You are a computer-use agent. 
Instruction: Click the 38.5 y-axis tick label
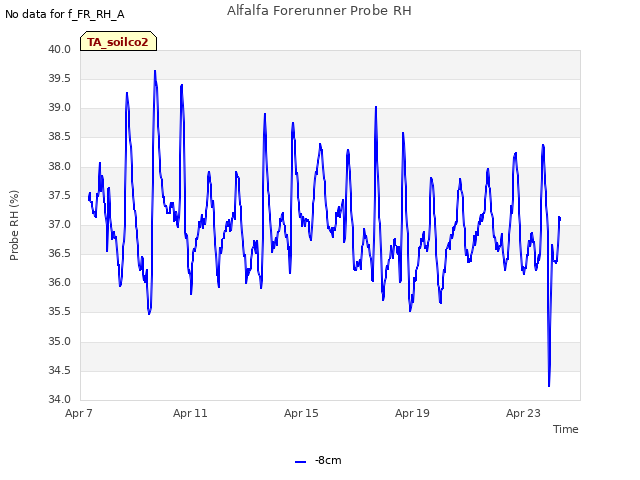pos(60,137)
